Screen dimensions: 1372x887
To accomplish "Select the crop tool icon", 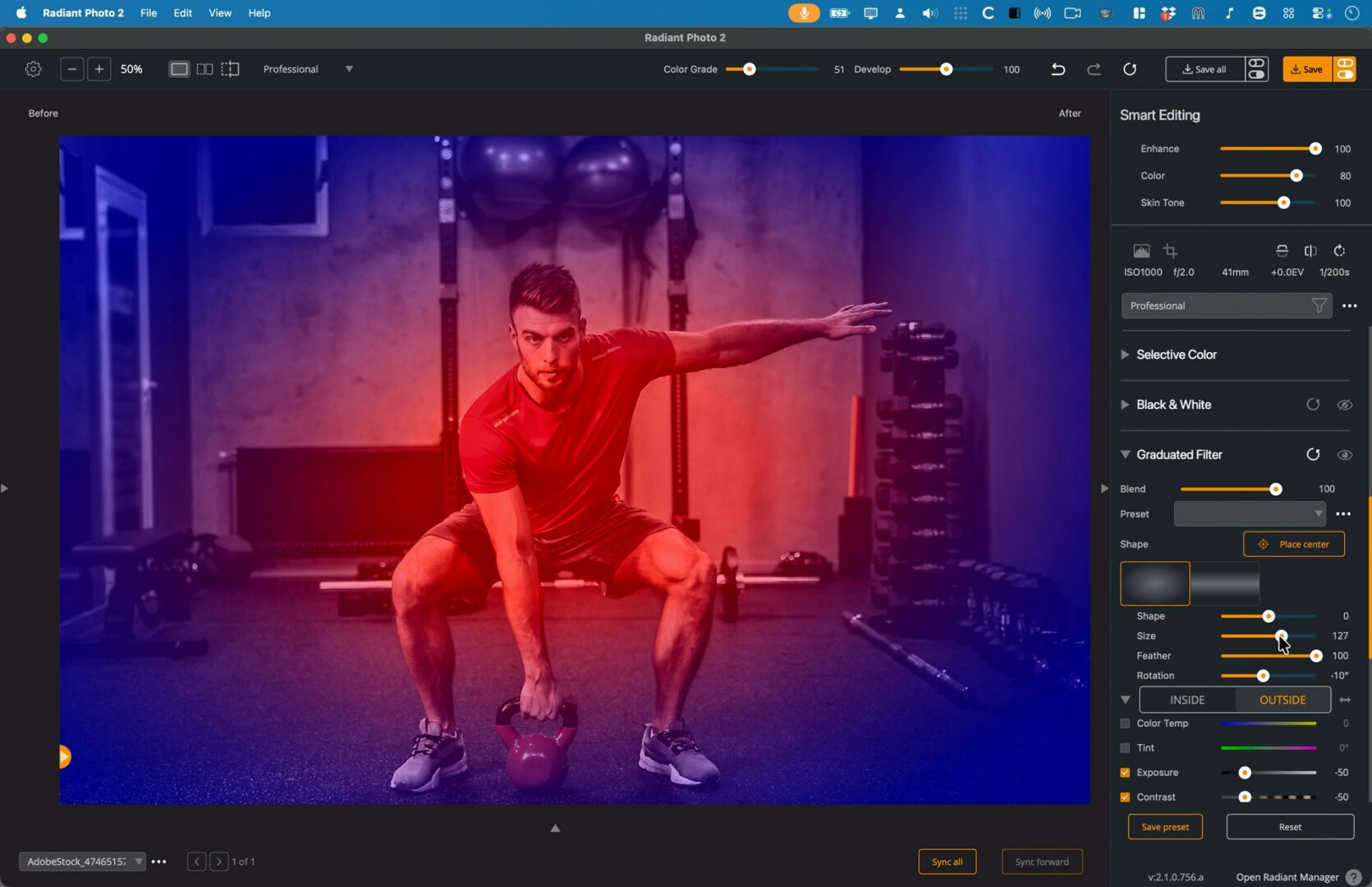I will click(x=1170, y=250).
